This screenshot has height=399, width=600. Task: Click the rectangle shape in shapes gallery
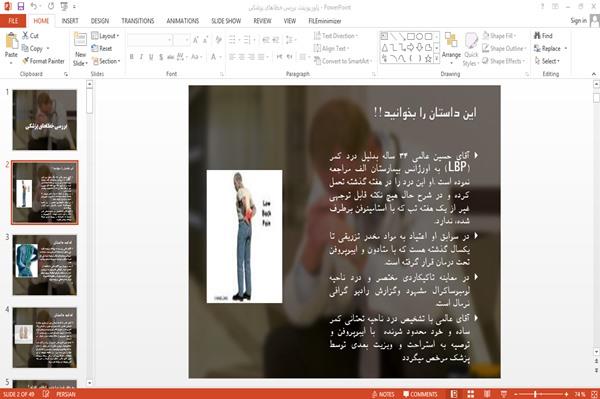(411, 37)
